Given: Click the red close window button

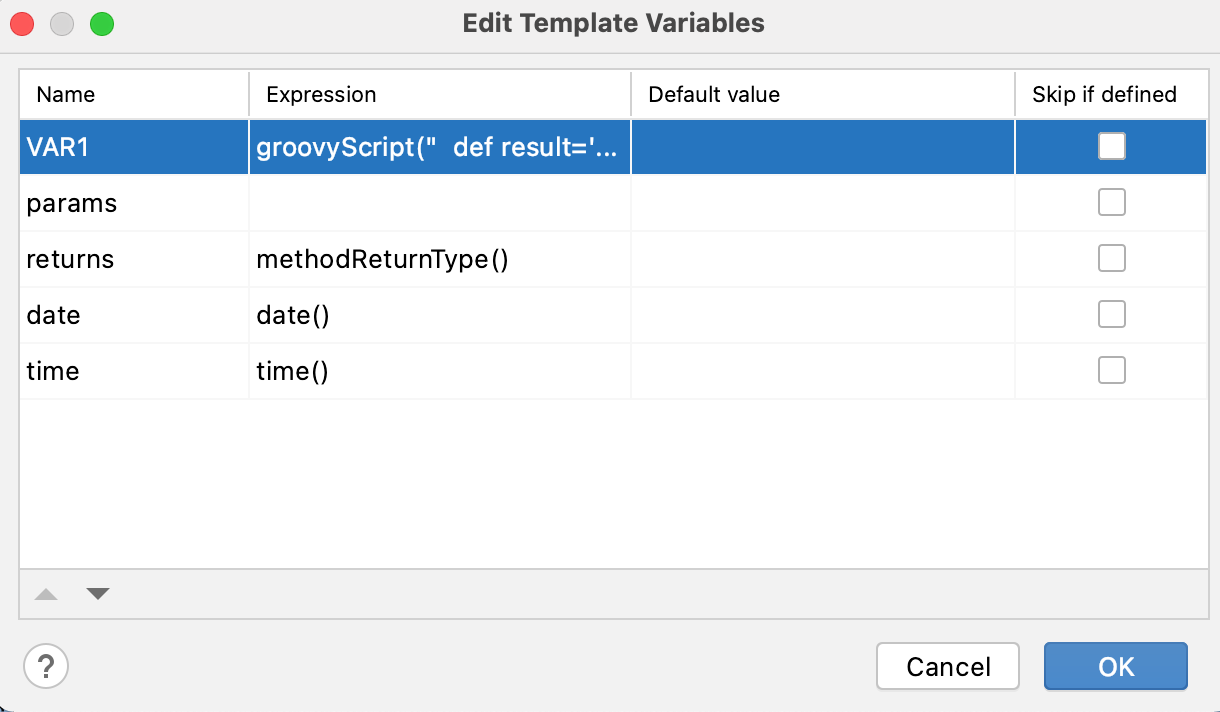Looking at the screenshot, I should pyautogui.click(x=22, y=24).
